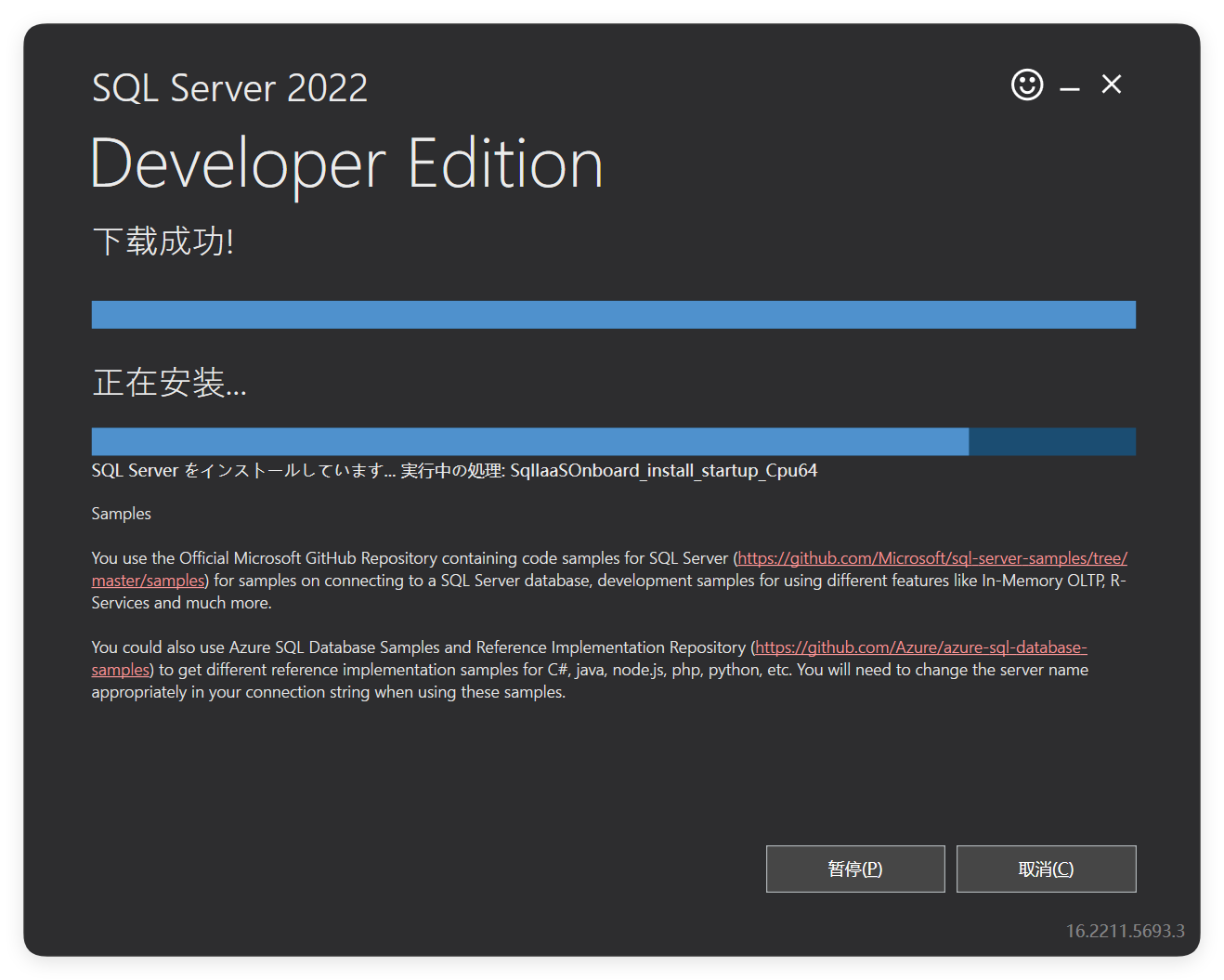Click the installation progress bar
The image size is (1224, 980).
pyautogui.click(x=614, y=441)
